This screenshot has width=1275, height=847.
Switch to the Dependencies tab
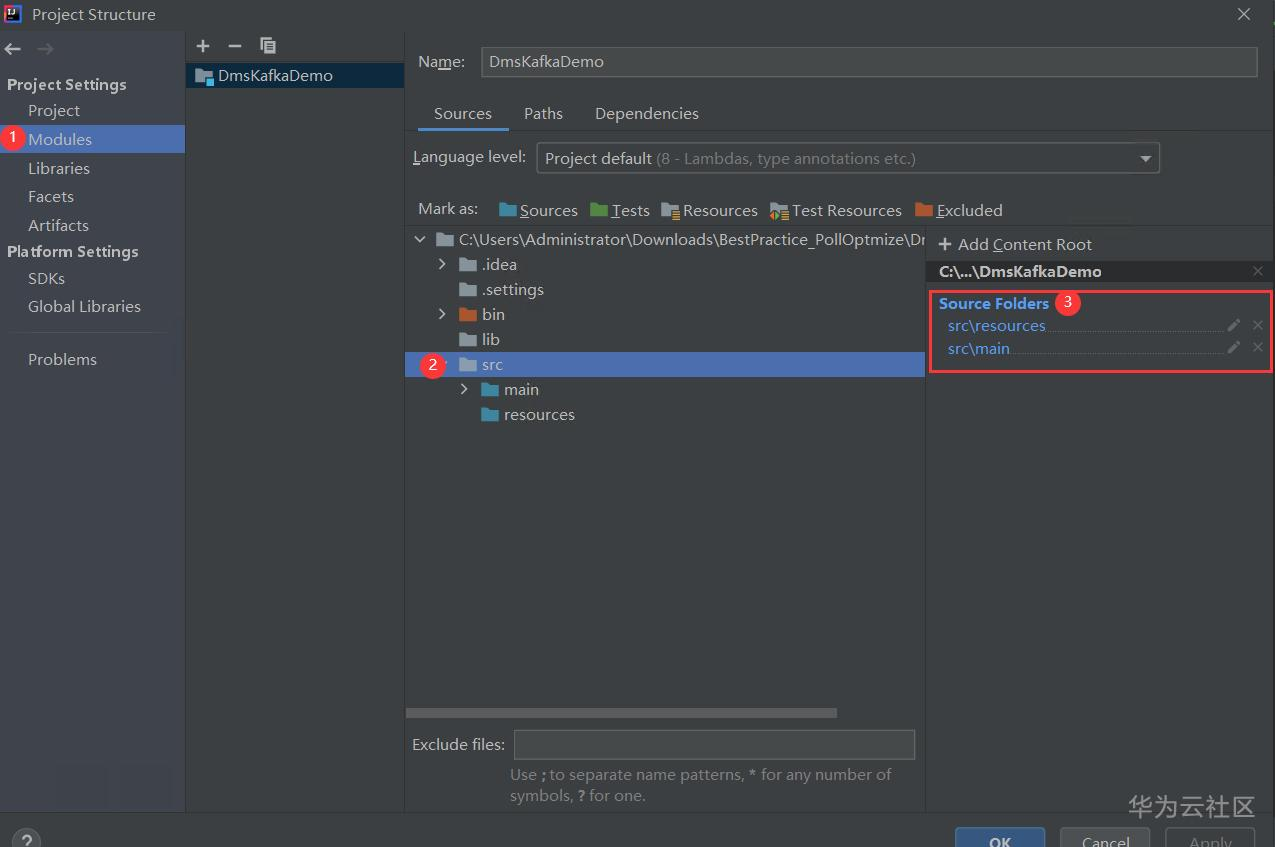646,114
